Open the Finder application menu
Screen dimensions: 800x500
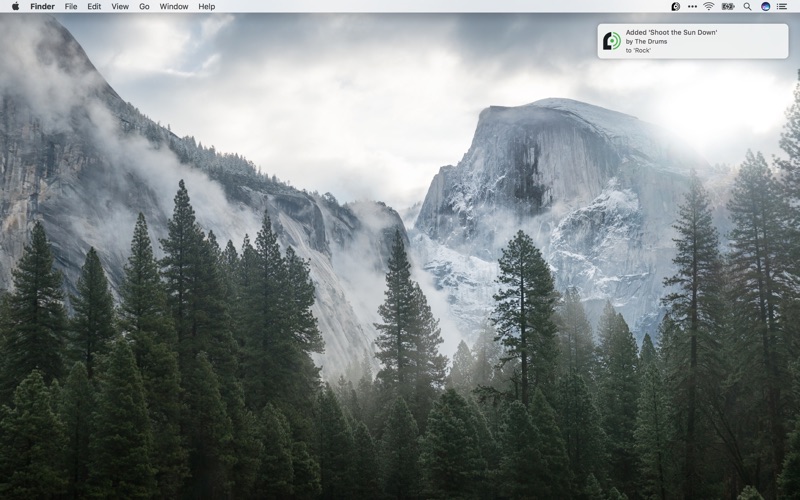42,7
